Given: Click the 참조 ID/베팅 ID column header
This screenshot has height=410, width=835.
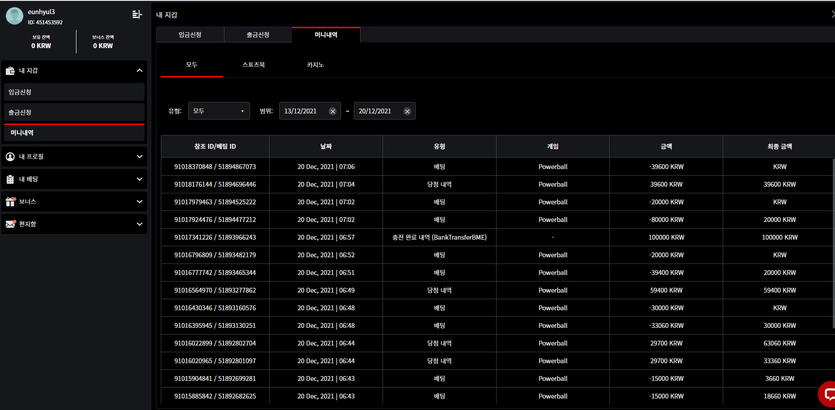Looking at the screenshot, I should [x=215, y=146].
